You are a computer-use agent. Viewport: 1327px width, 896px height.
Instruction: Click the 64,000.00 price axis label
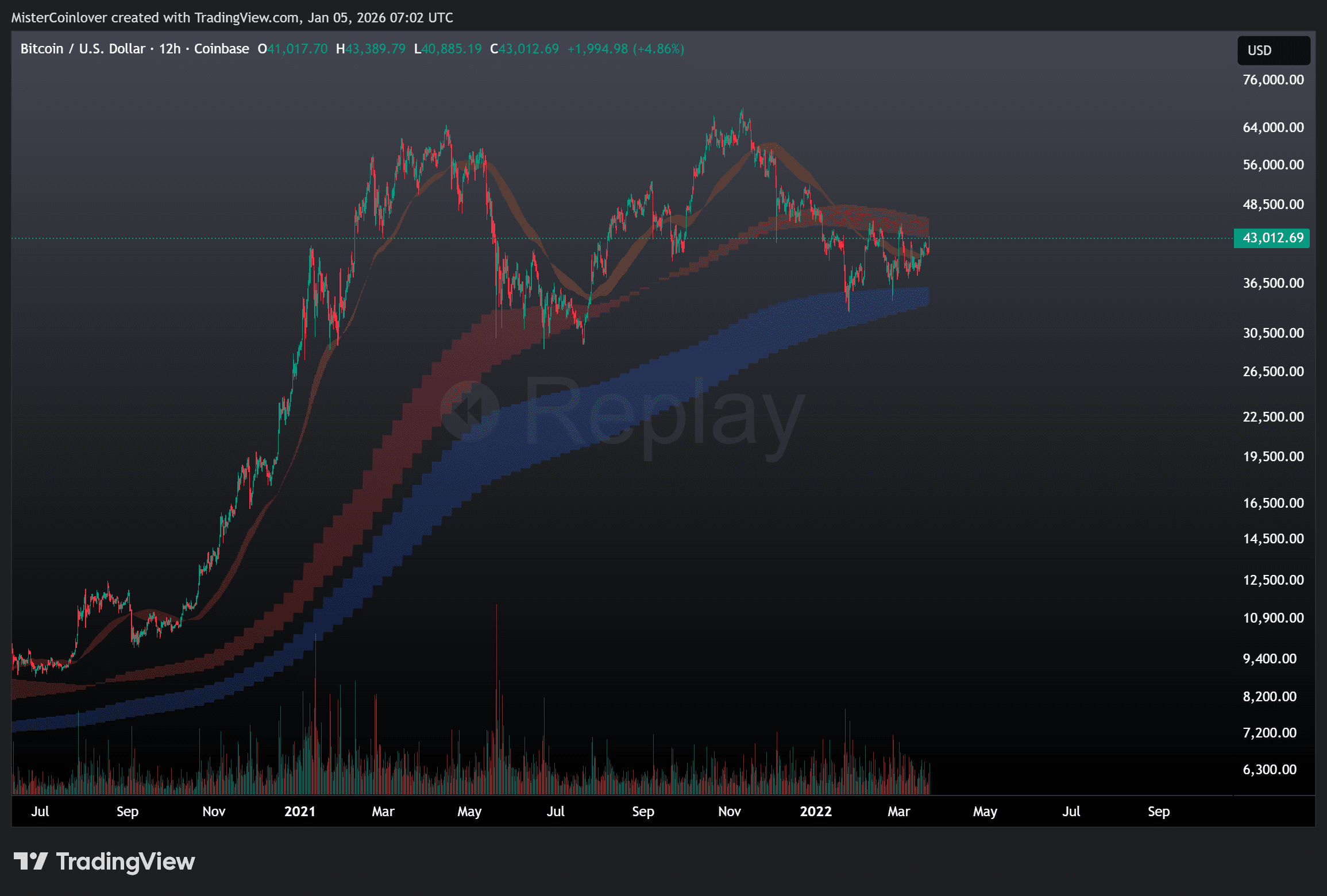1273,128
